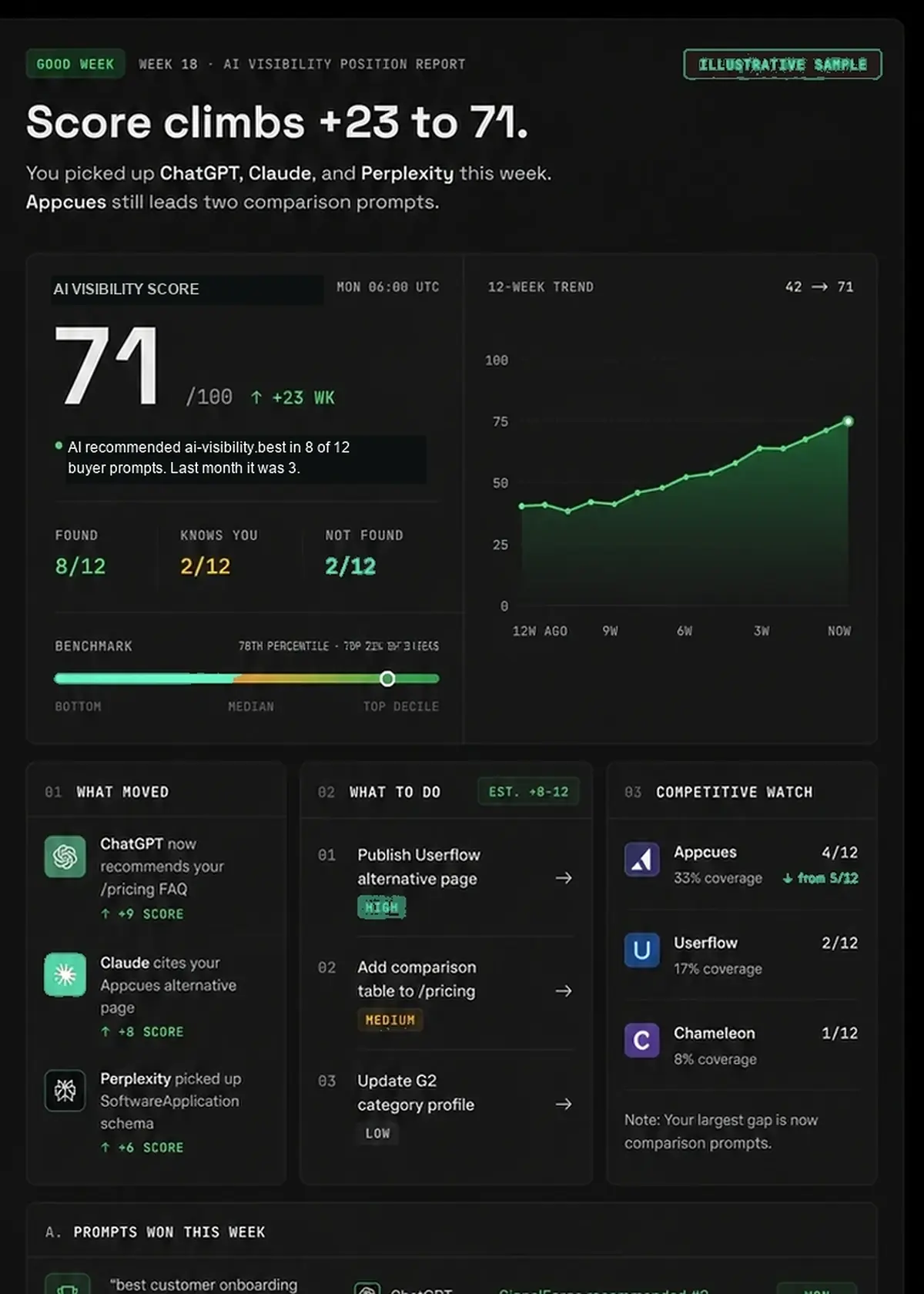Click Chameleon 1/12 count
This screenshot has height=1294, width=924.
coord(839,1033)
